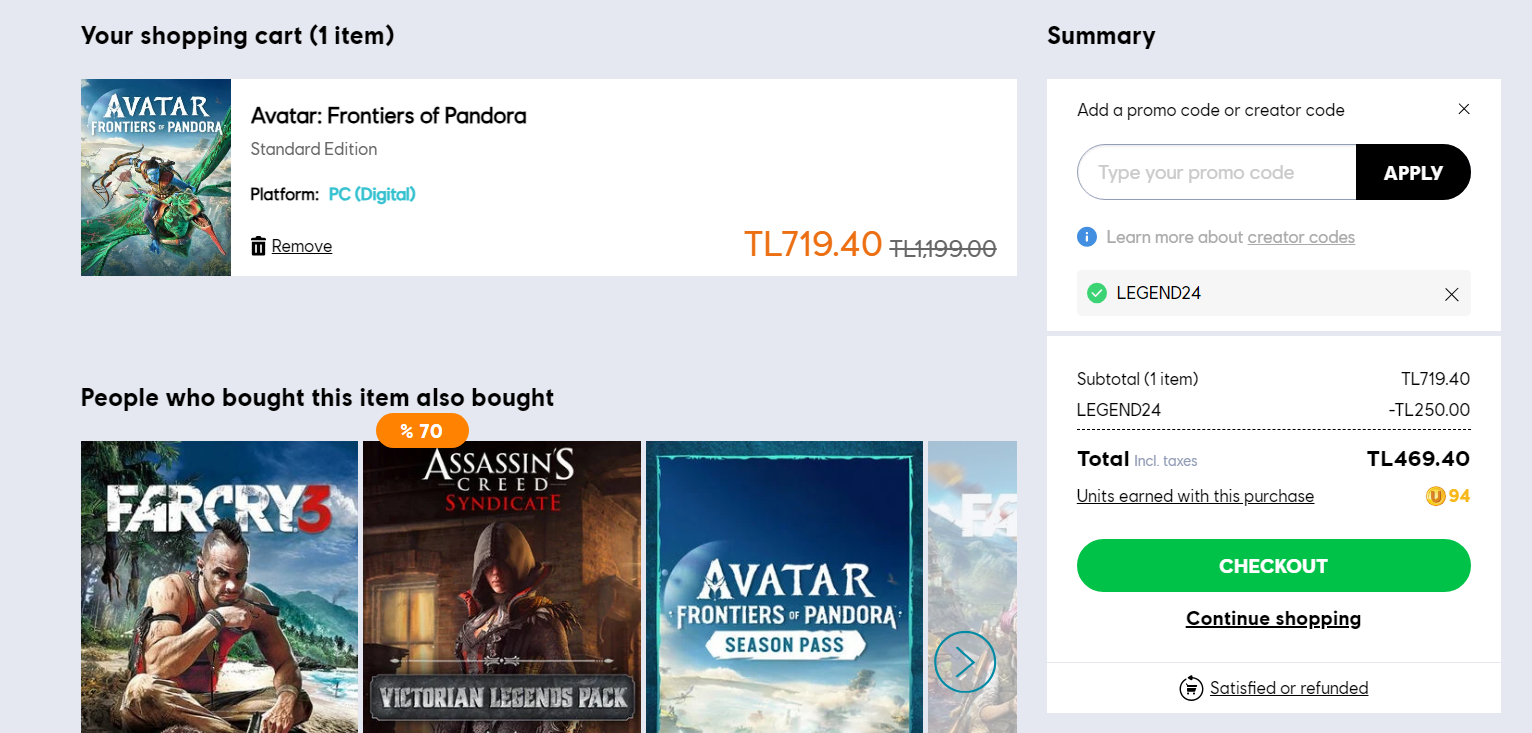The height and width of the screenshot is (733, 1532).
Task: Click the Satisfied or refunded cart icon
Action: coord(1191,688)
